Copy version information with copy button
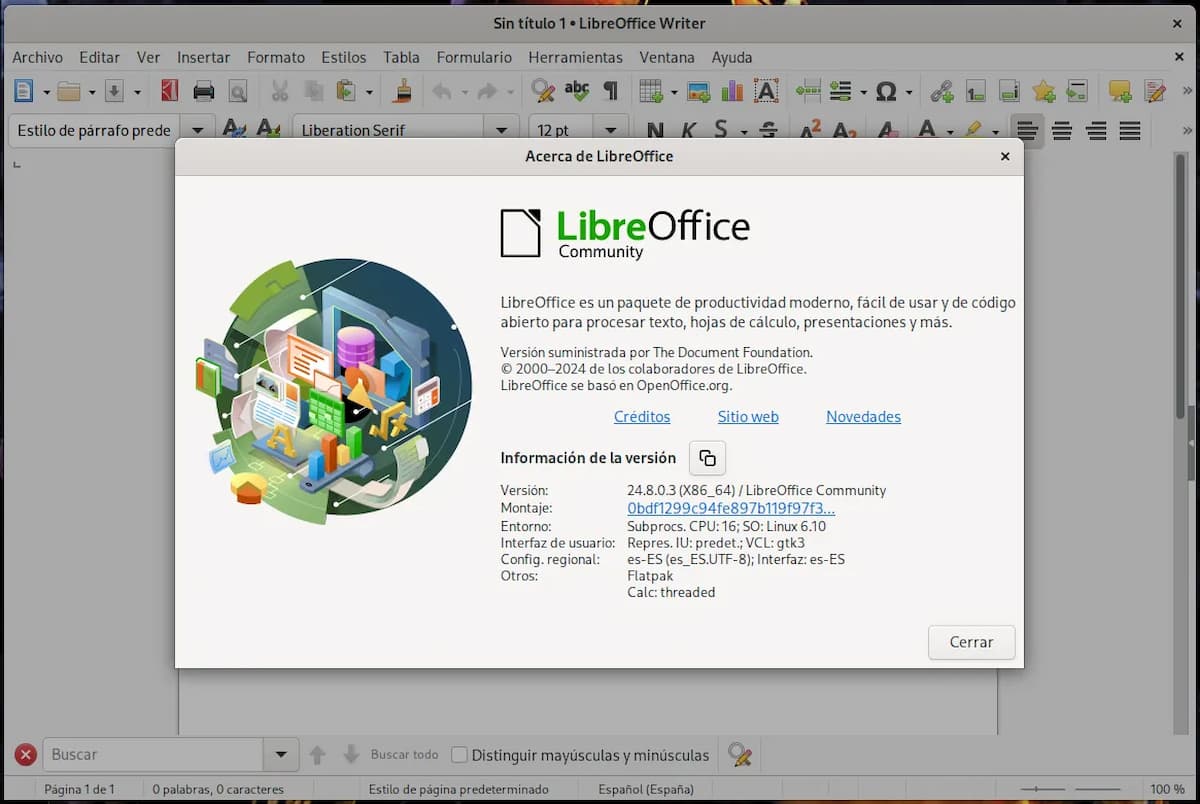1200x804 pixels. (x=707, y=458)
